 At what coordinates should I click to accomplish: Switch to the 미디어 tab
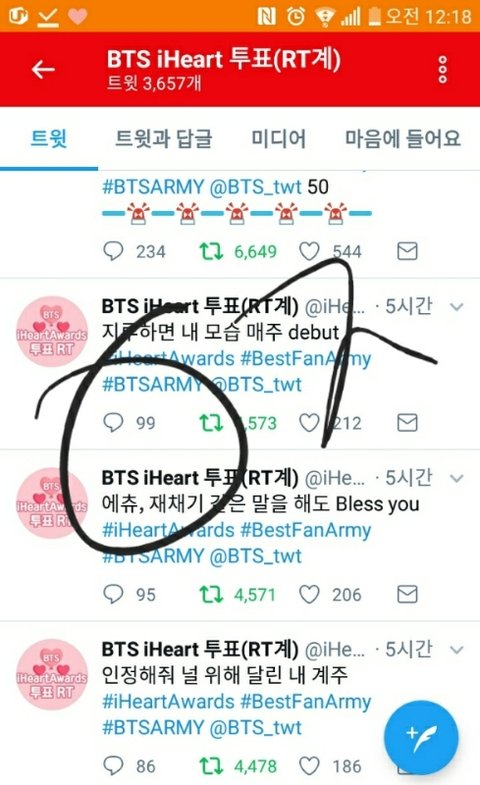278,138
